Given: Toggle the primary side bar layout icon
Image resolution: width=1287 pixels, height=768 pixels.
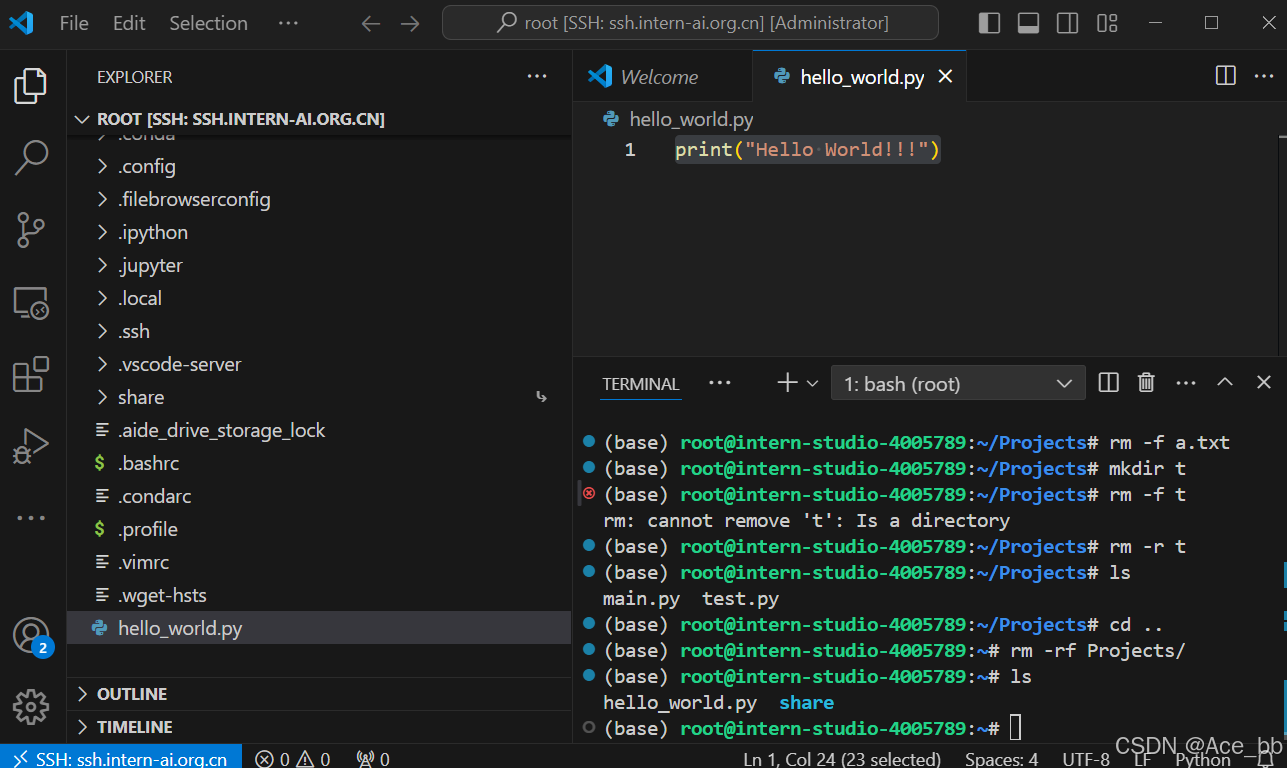Looking at the screenshot, I should pyautogui.click(x=989, y=23).
